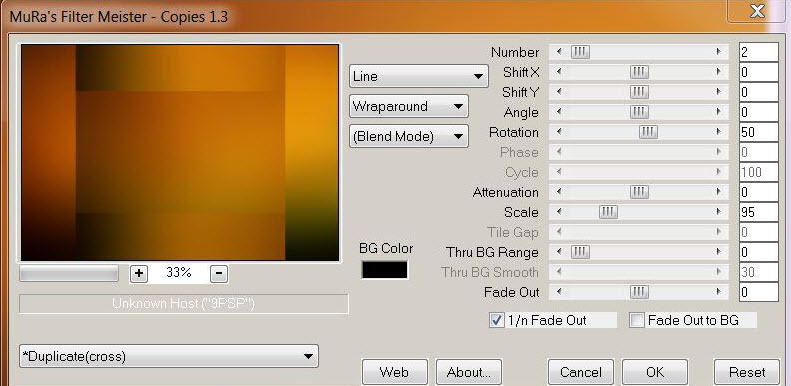This screenshot has height=386, width=791.
Task: Click the 33% zoom level text
Action: [179, 272]
